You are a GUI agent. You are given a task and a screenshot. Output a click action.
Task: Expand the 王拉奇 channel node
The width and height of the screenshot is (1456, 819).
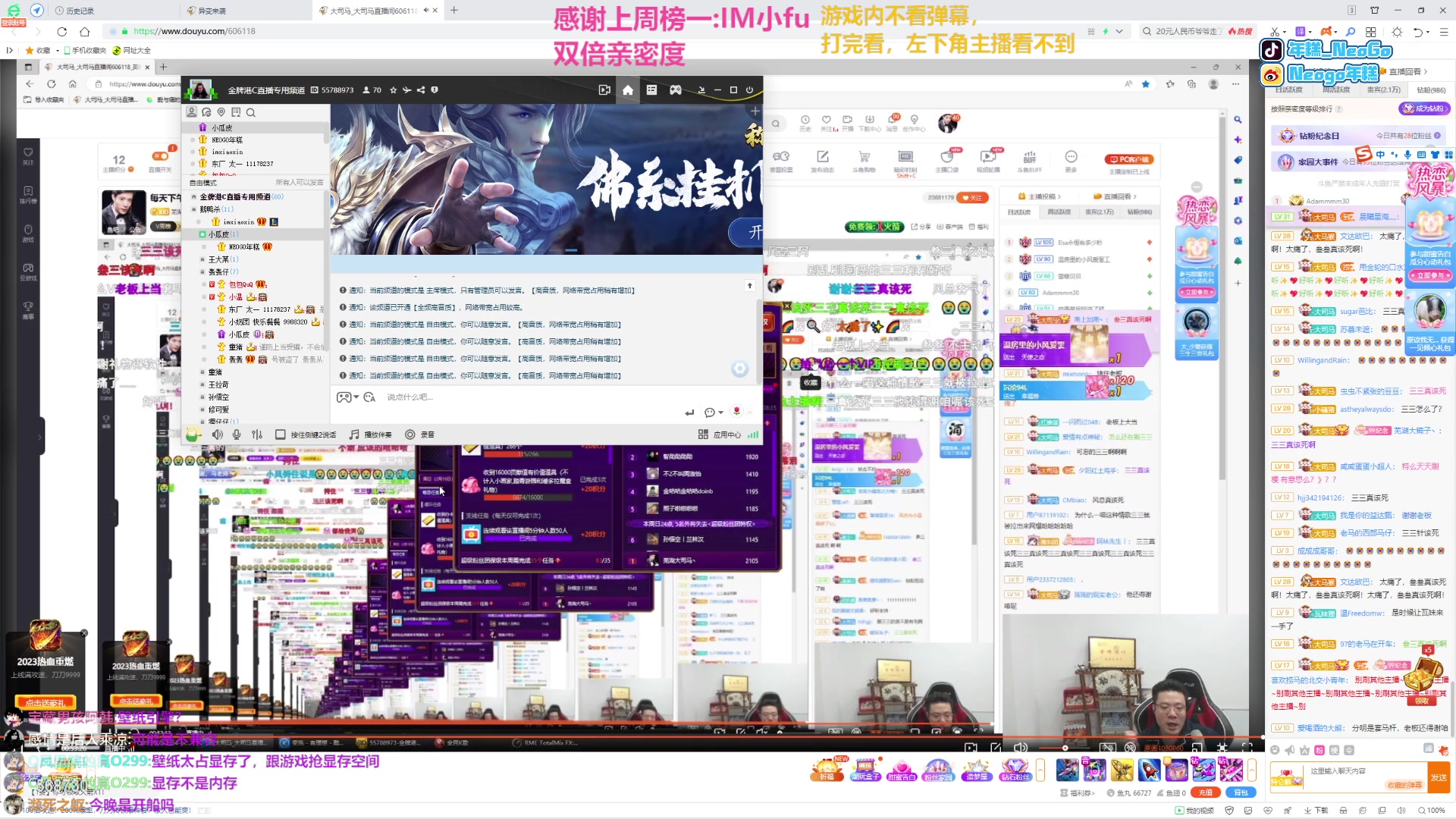tap(202, 385)
